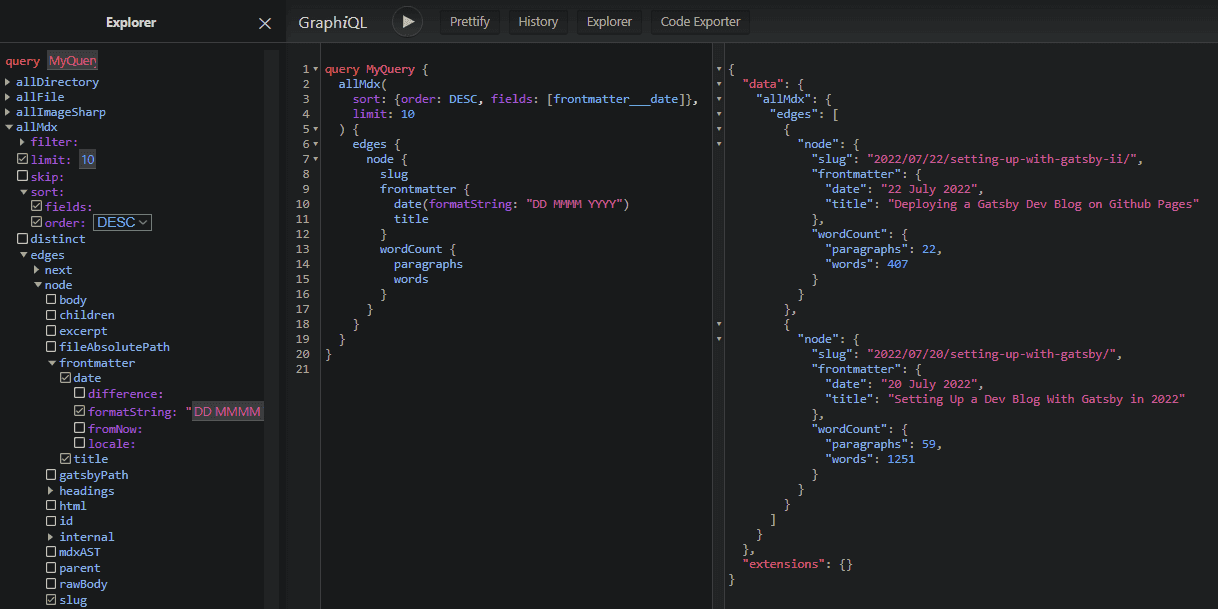This screenshot has width=1218, height=609.
Task: Edit the MyQuery name field
Action: pos(72,61)
